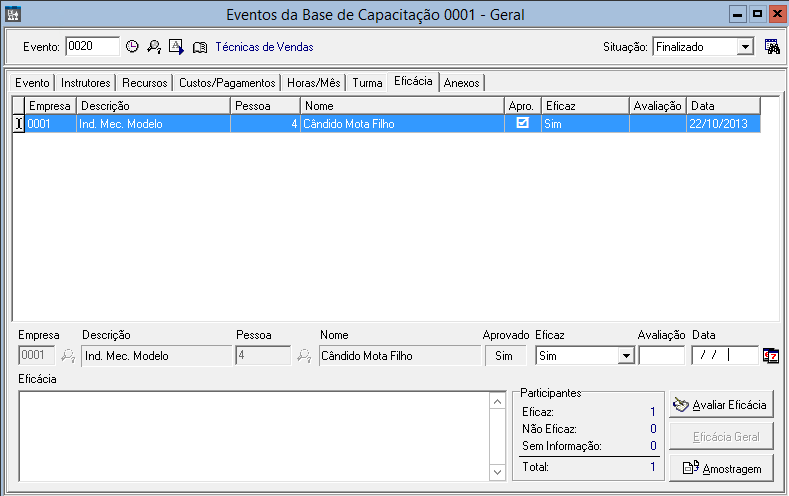
Task: Click the clock icon next to Evento
Action: point(131,47)
